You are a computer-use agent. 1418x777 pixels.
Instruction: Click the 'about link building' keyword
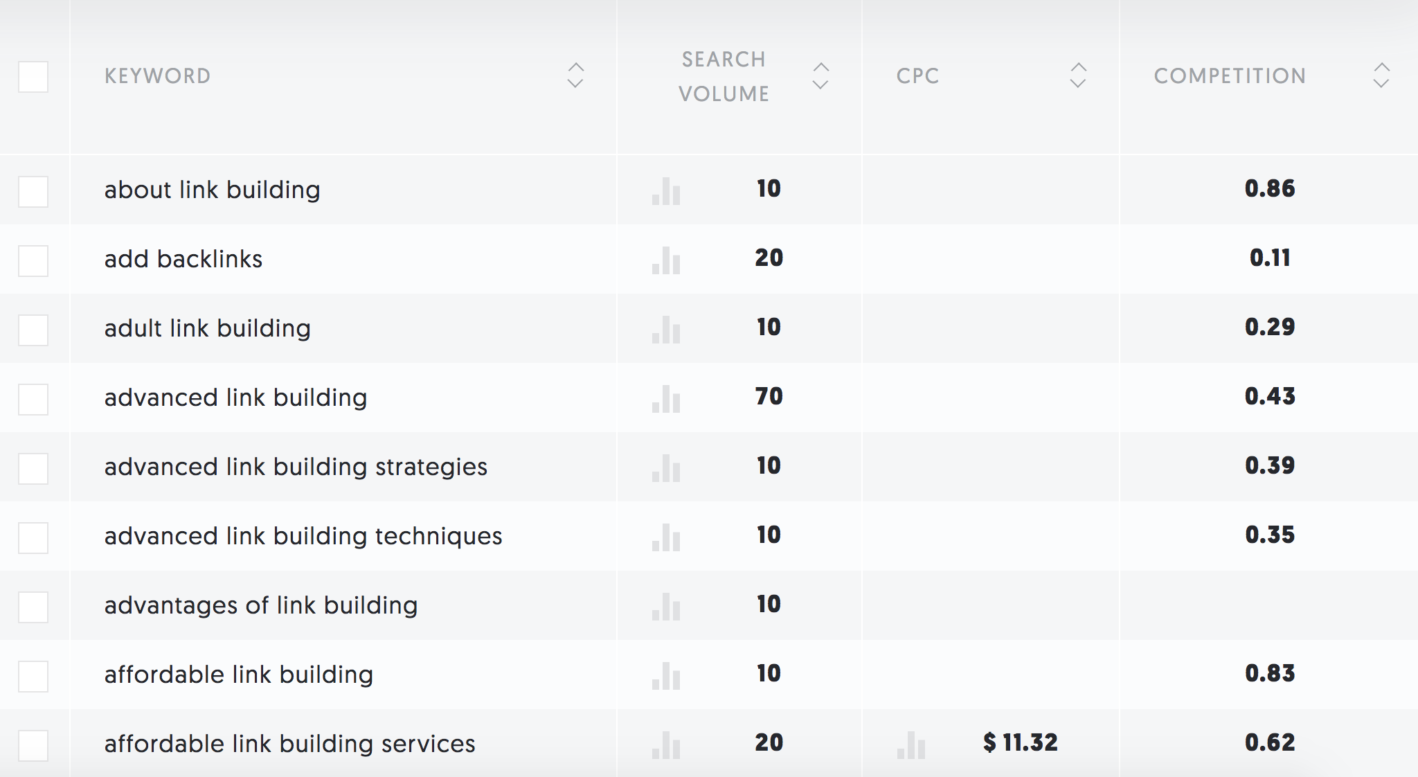212,190
